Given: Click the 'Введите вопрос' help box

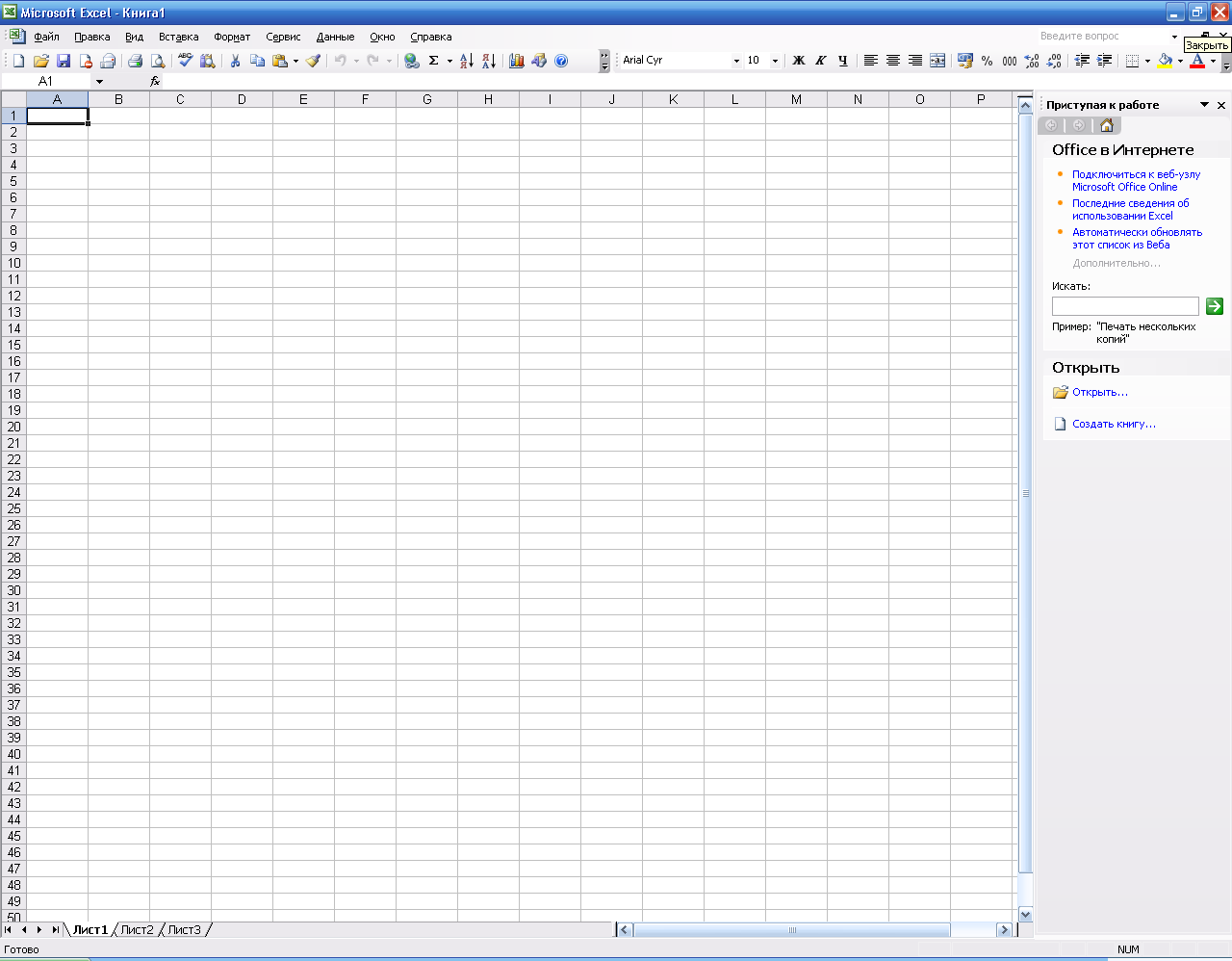Looking at the screenshot, I should pyautogui.click(x=1109, y=37).
